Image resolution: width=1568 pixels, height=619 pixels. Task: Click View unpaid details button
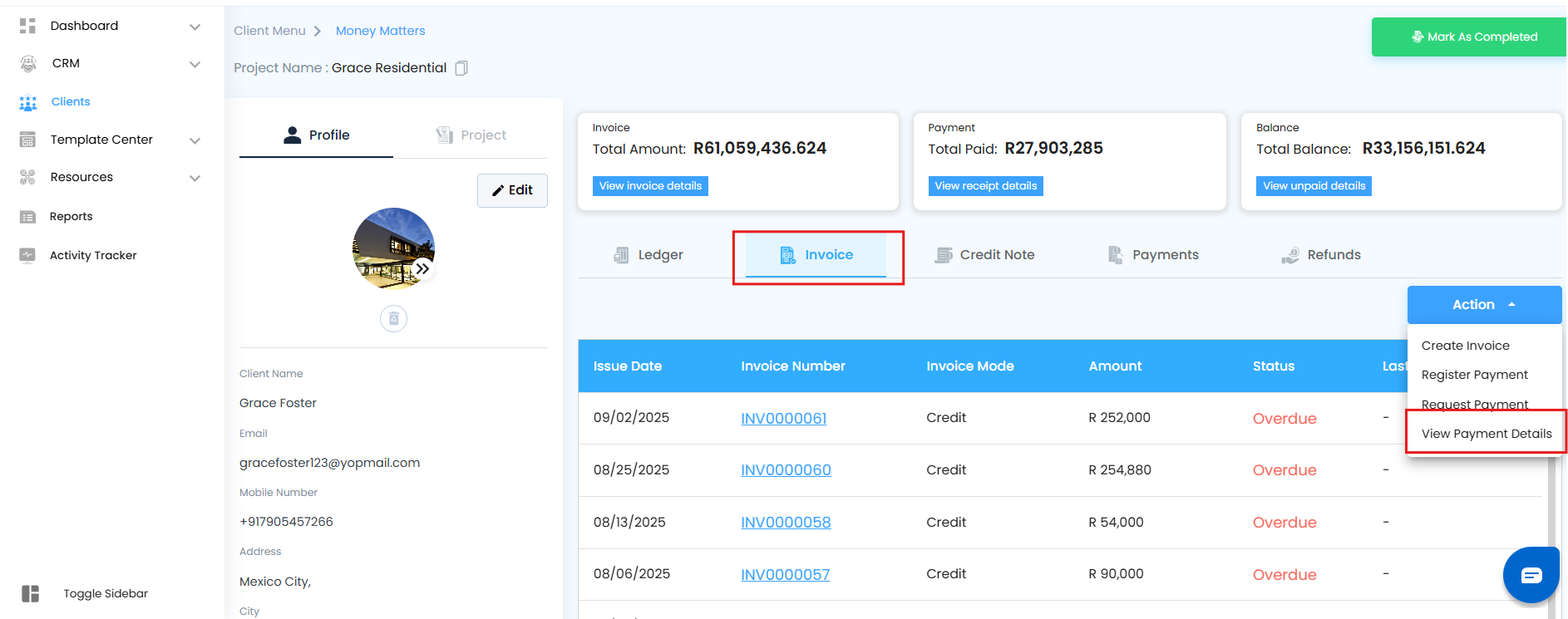1314,186
